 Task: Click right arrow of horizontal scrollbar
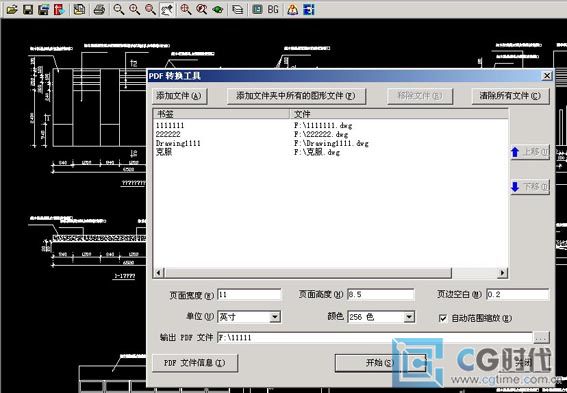pos(502,273)
